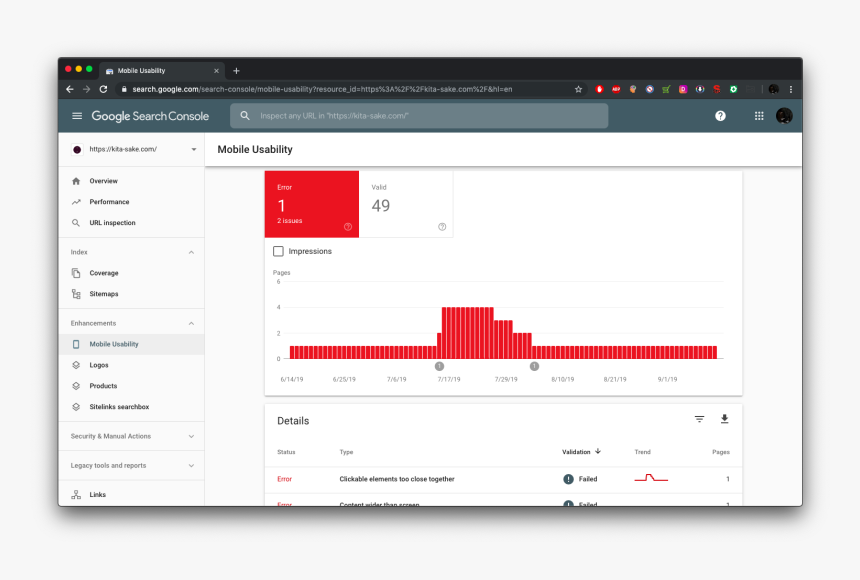Click the Sitemaps tree icon
The height and width of the screenshot is (580, 860).
coord(76,294)
